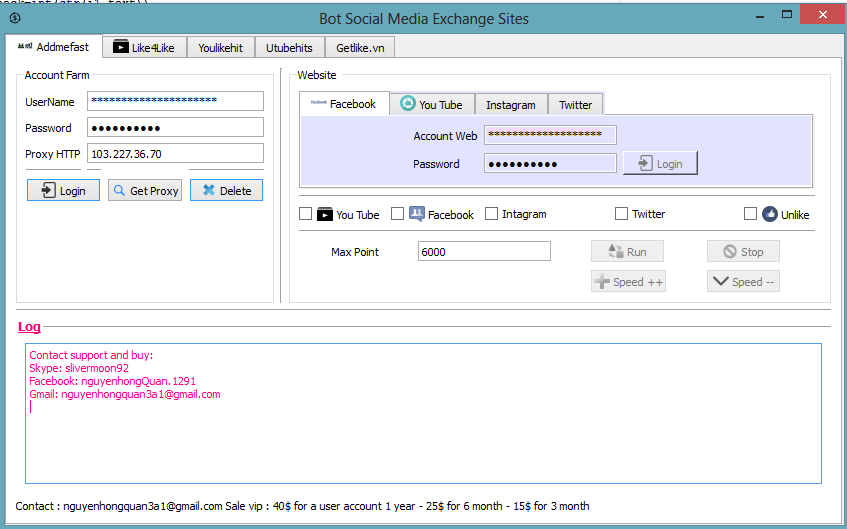The width and height of the screenshot is (847, 529).
Task: Click the Gmail address log line
Action: pos(125,394)
